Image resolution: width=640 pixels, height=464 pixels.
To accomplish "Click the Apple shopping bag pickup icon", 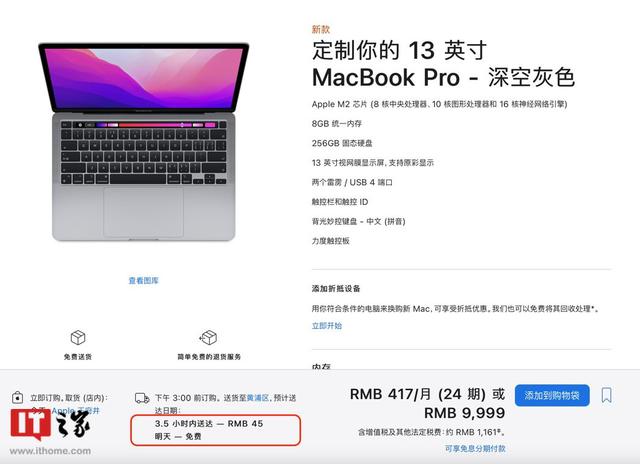I will 17,397.
